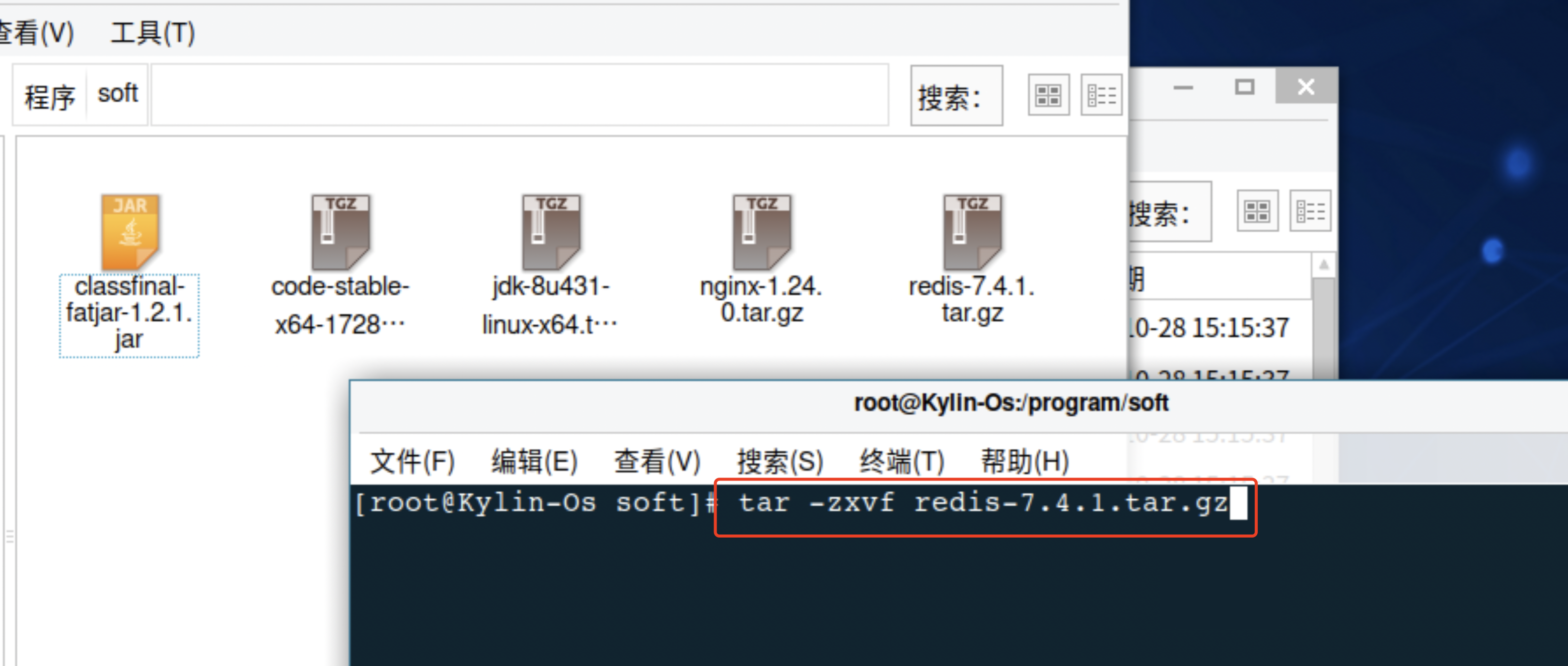This screenshot has width=1568, height=666.
Task: Navigate to the 程序 breadcrumb folder
Action: 50,95
